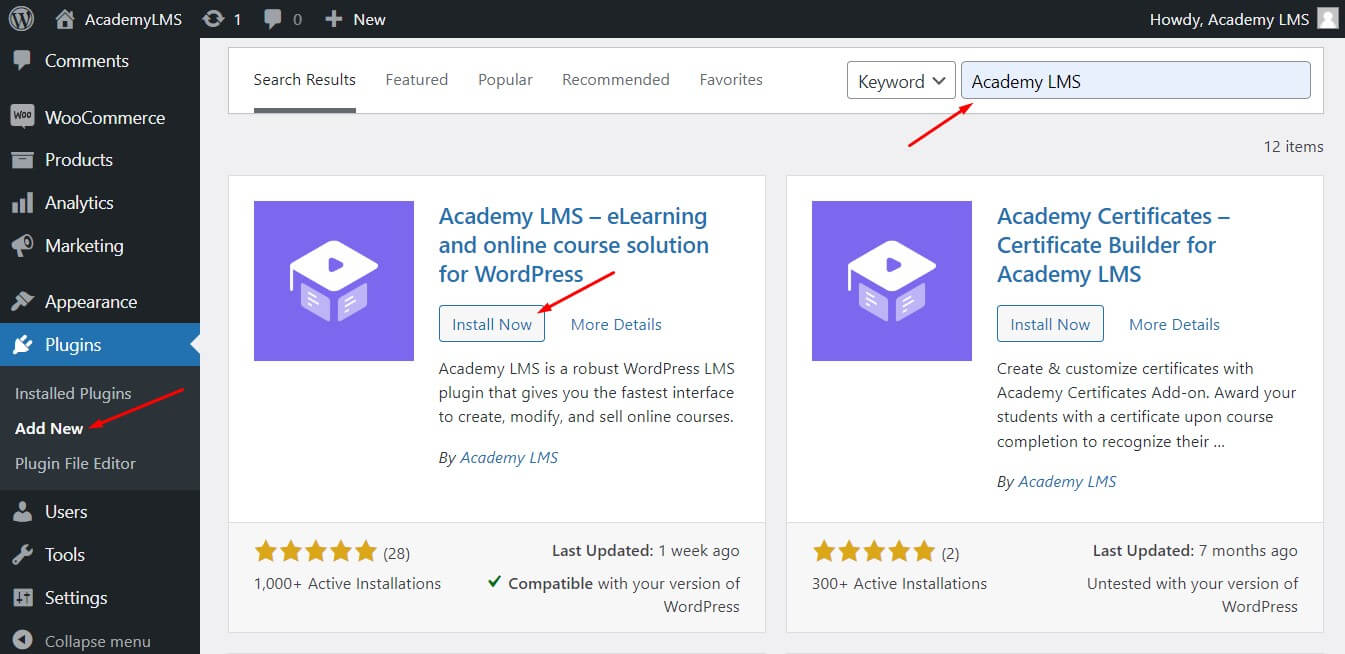The height and width of the screenshot is (654, 1345).
Task: Open the Keyword search filter dropdown
Action: pyautogui.click(x=899, y=80)
